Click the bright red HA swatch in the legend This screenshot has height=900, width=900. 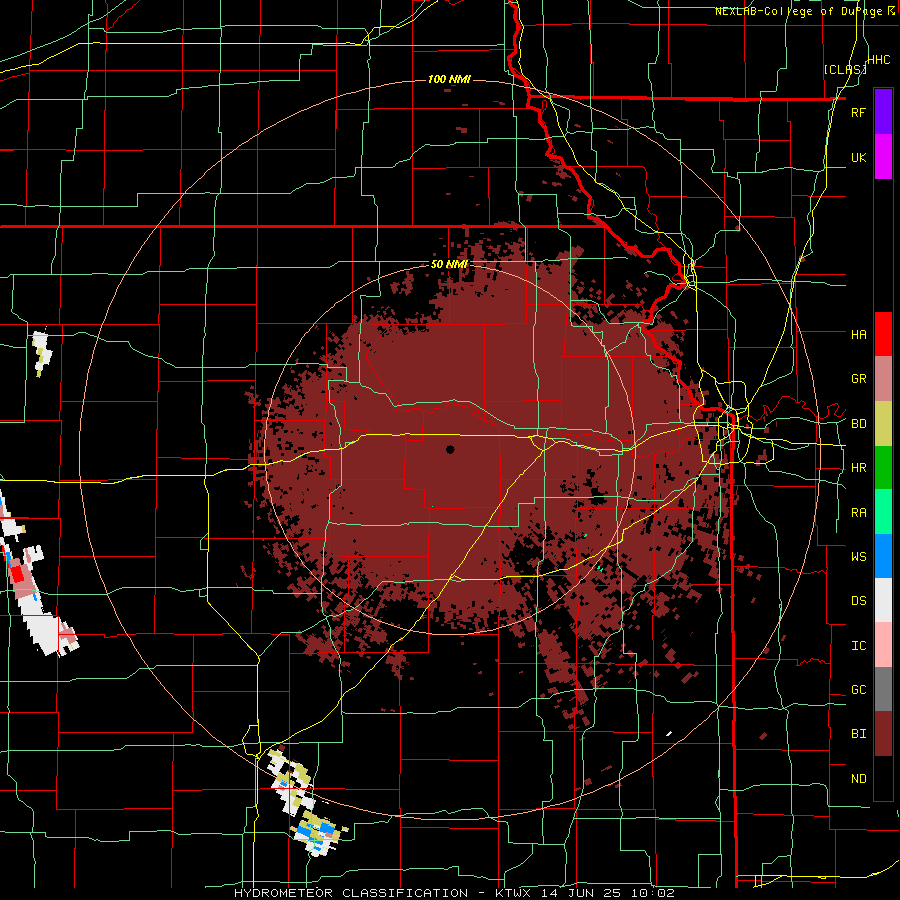pos(883,334)
